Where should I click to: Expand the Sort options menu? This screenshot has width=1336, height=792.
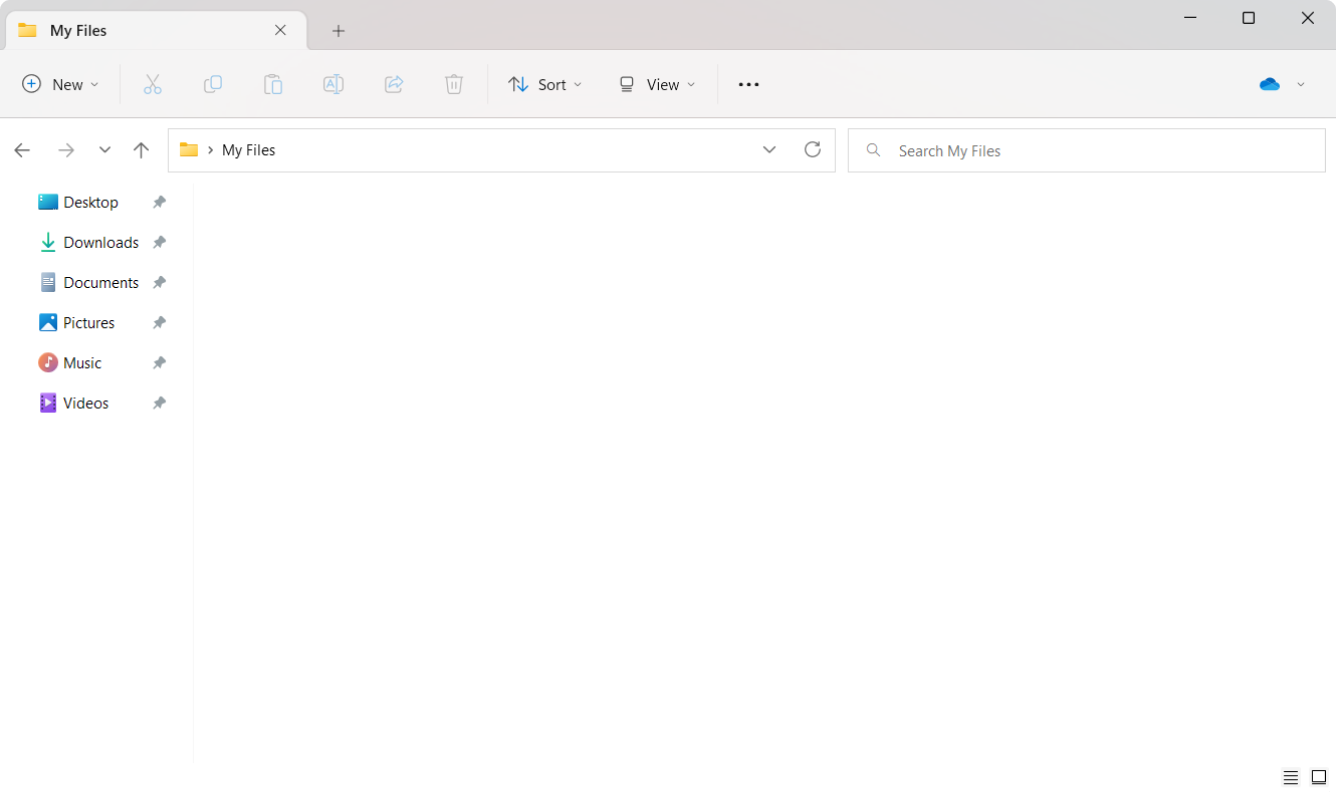click(x=545, y=85)
